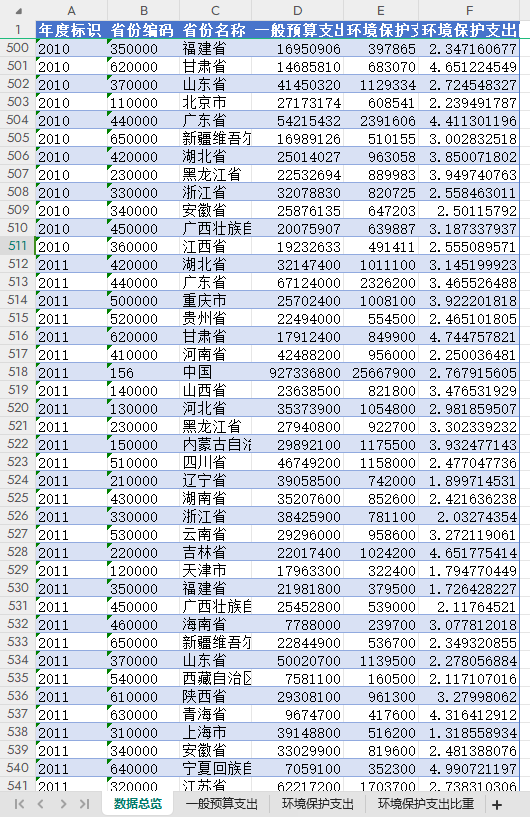Image resolution: width=530 pixels, height=817 pixels.
Task: Click the 上海市 cell
Action: [215, 733]
